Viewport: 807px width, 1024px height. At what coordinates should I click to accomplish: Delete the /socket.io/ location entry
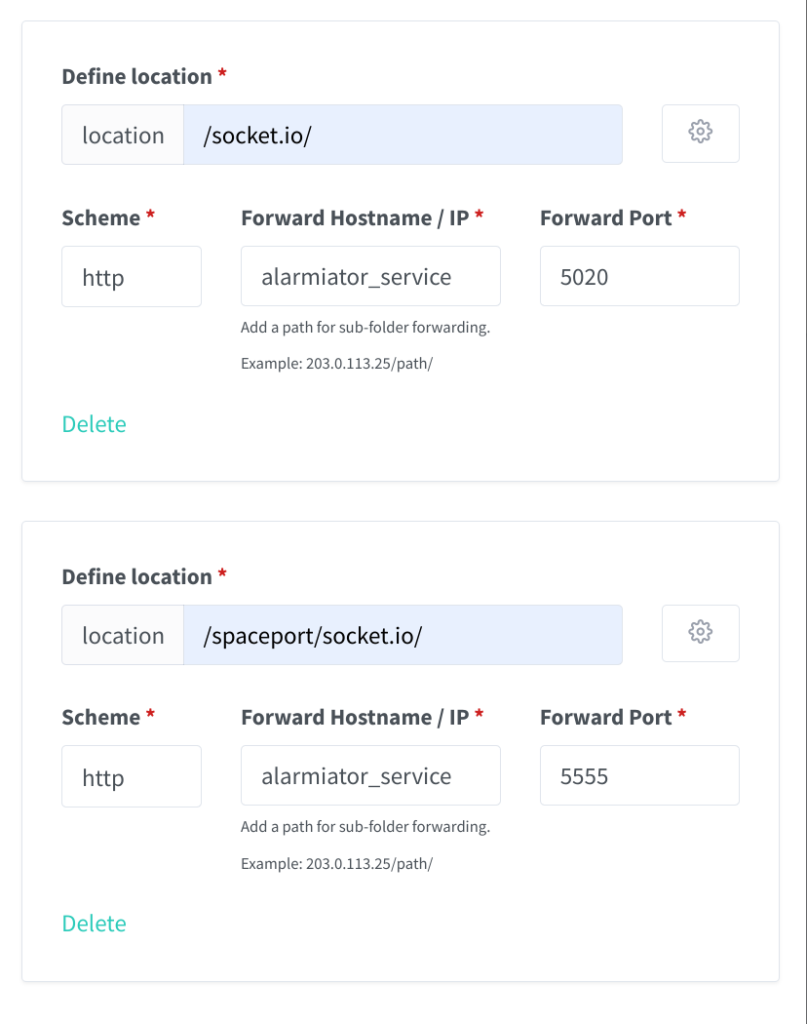pos(94,424)
